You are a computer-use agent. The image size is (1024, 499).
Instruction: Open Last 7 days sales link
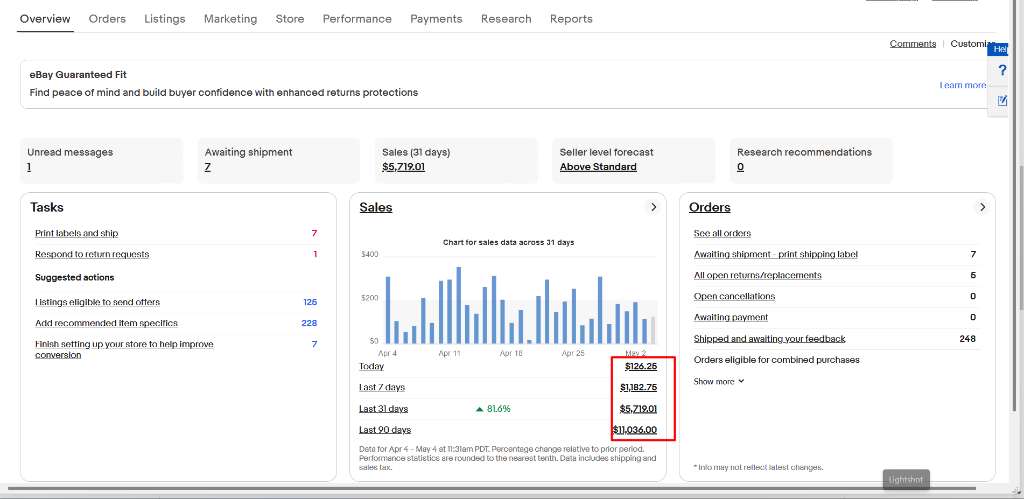click(382, 387)
